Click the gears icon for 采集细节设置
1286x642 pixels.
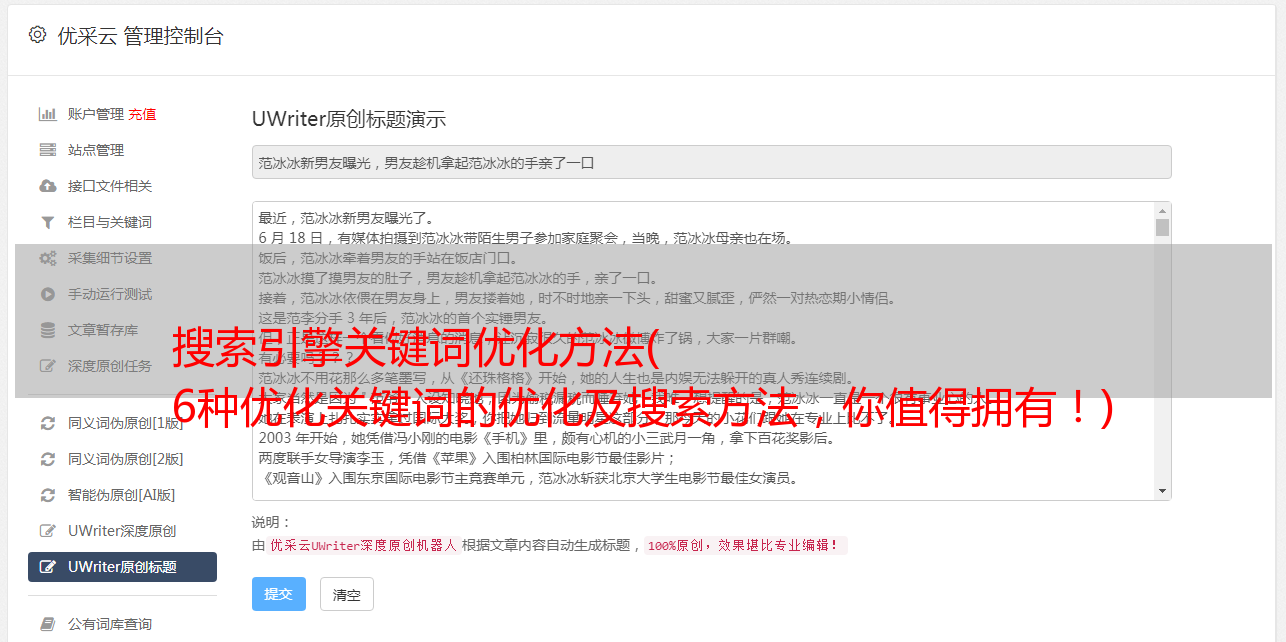pyautogui.click(x=47, y=258)
